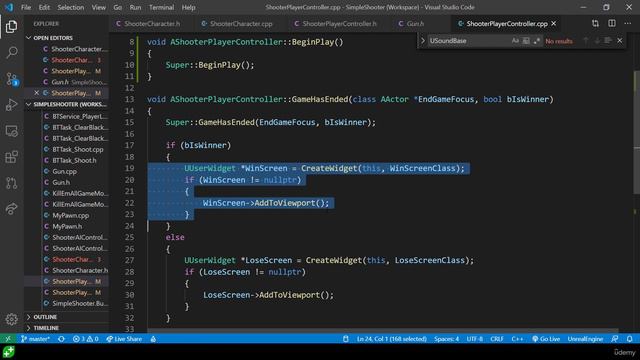Screen dimensions: 640x360
Task: Click Ln 24, Col 1 cursor position
Action: pyautogui.click(x=391, y=339)
